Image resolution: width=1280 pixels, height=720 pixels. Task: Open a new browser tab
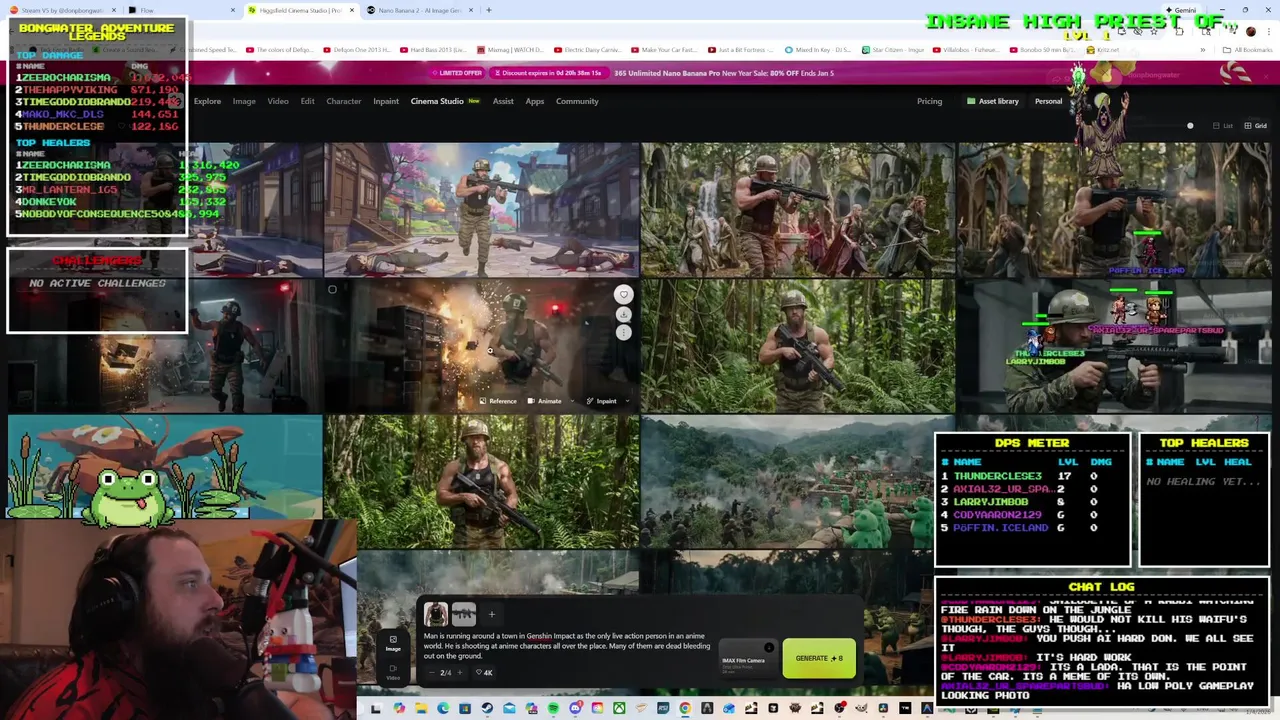point(489,10)
